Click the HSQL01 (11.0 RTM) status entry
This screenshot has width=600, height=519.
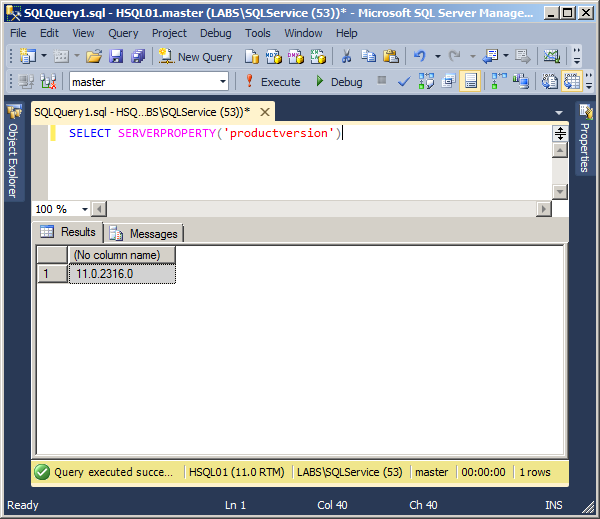[x=236, y=472]
